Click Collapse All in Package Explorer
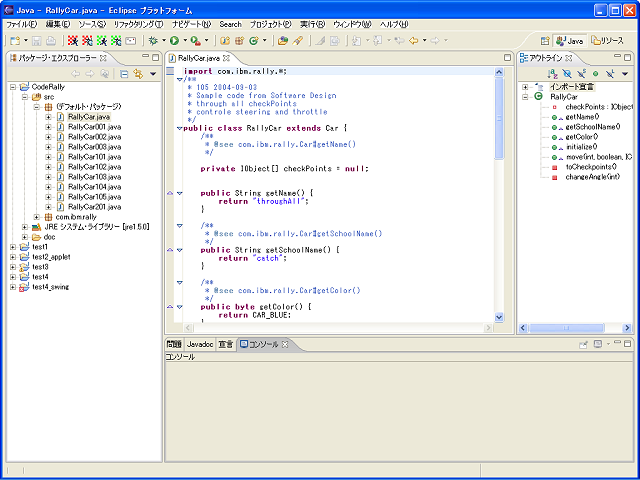Viewport: 640px width, 480px height. [124, 74]
